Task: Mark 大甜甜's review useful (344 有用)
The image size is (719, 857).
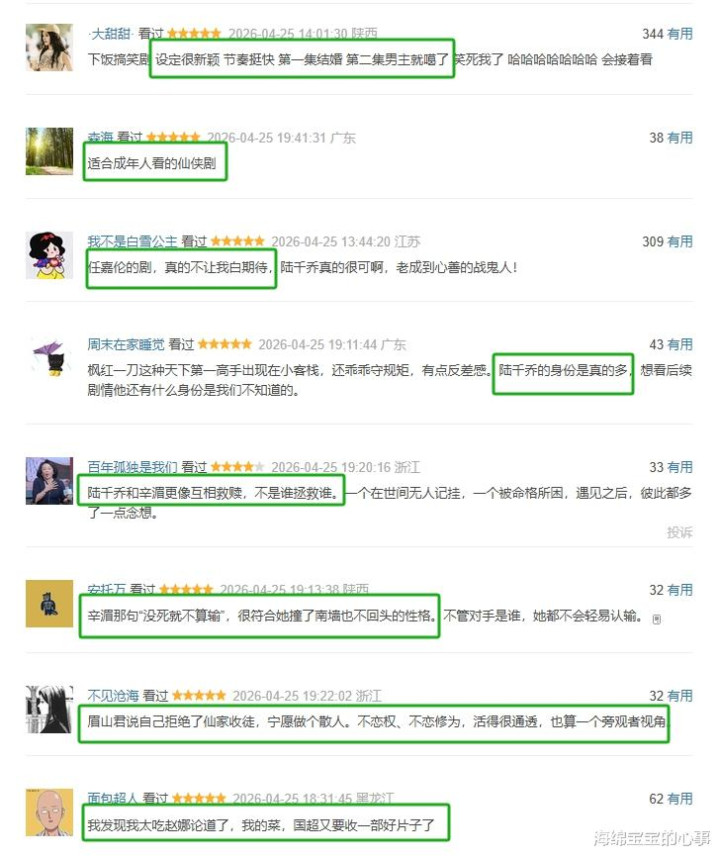Action: click(680, 34)
